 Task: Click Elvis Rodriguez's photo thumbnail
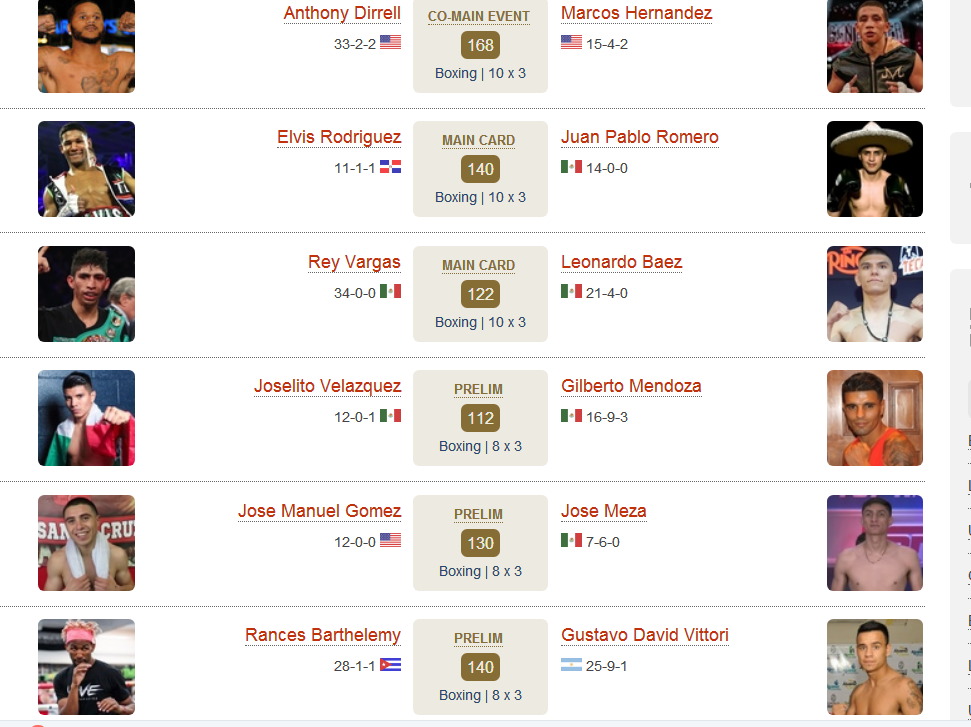pos(87,169)
